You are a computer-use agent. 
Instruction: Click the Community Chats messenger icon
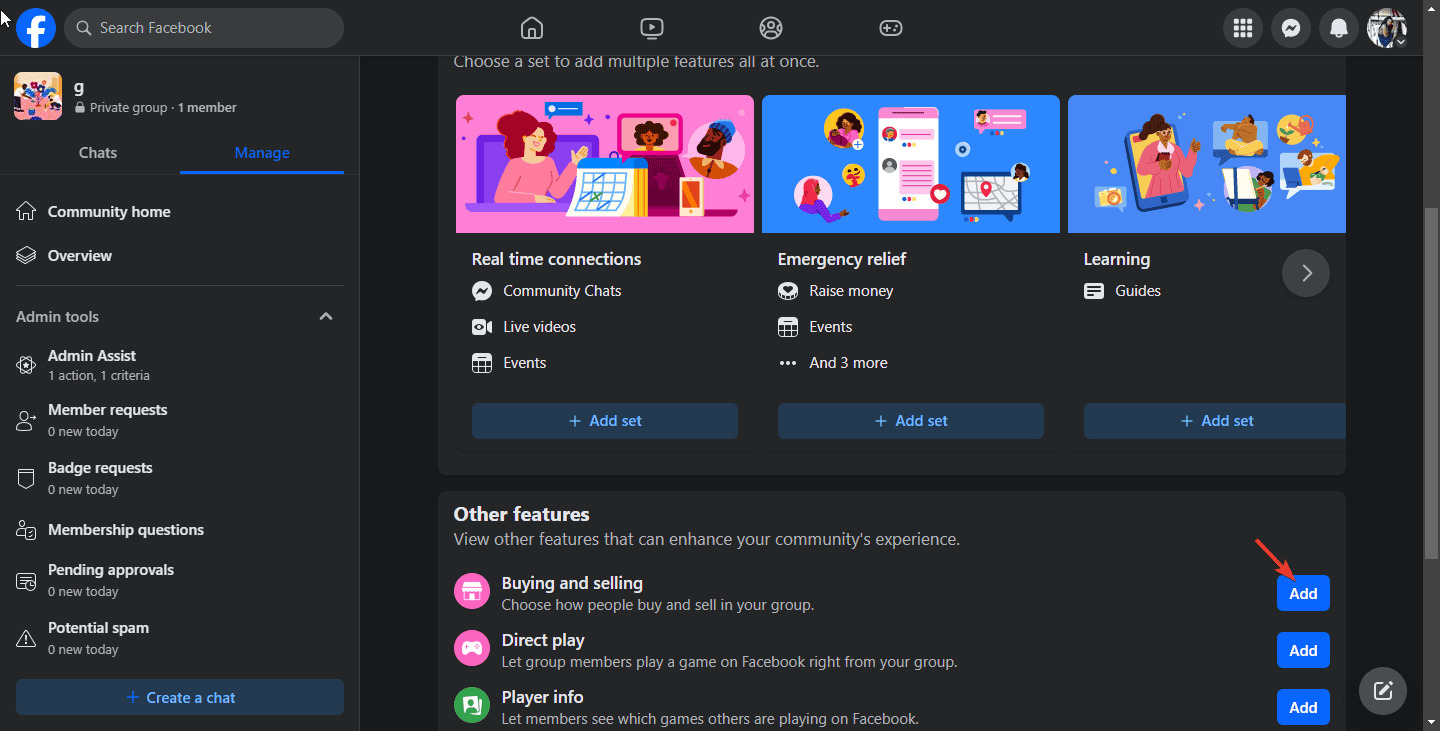[x=482, y=291]
